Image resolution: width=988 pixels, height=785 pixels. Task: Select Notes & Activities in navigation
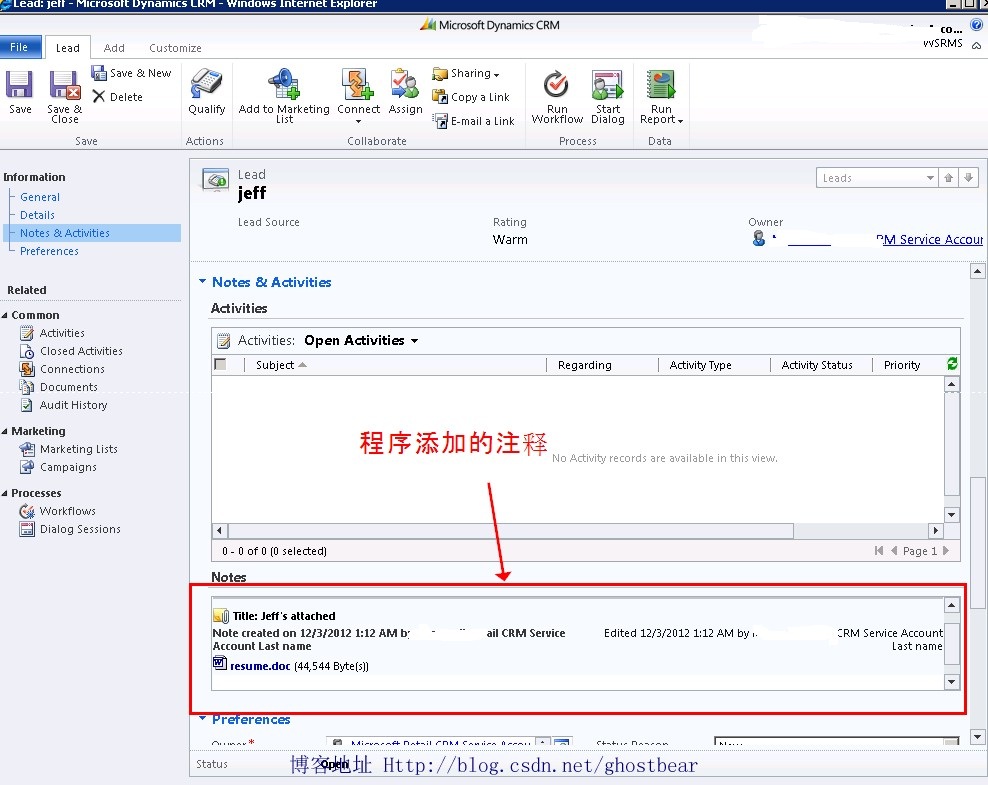92,233
